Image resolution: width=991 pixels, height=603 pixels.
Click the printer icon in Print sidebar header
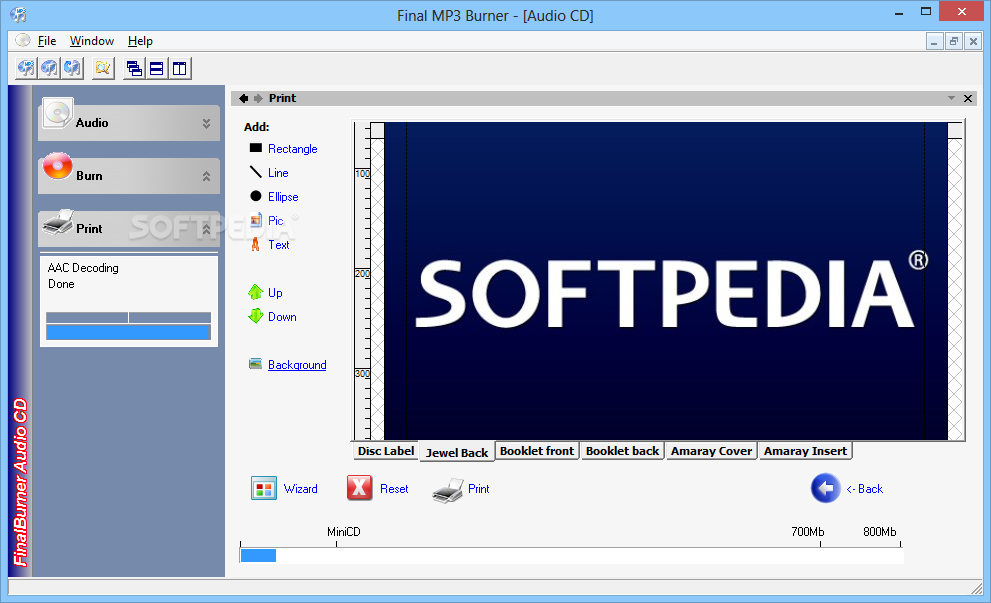click(58, 222)
